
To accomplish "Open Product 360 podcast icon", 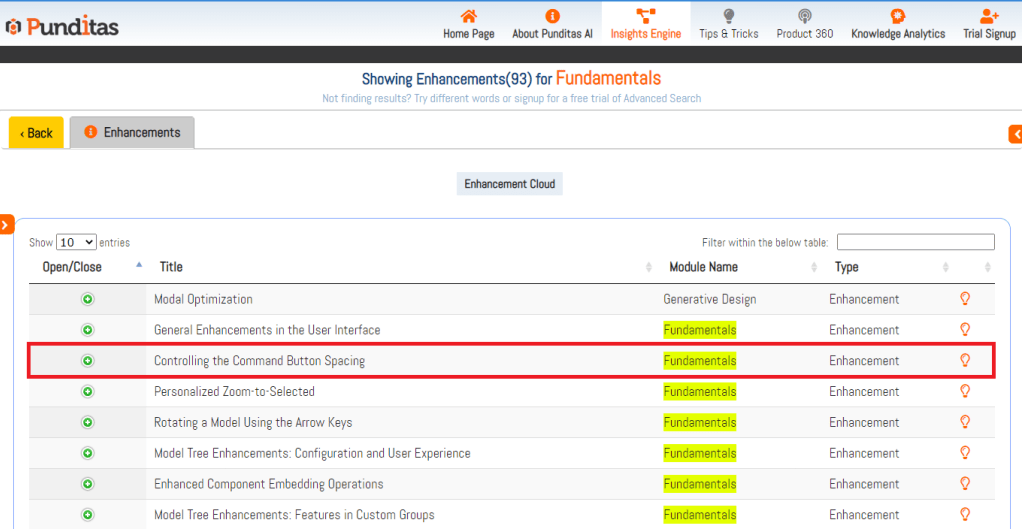I will (x=804, y=16).
